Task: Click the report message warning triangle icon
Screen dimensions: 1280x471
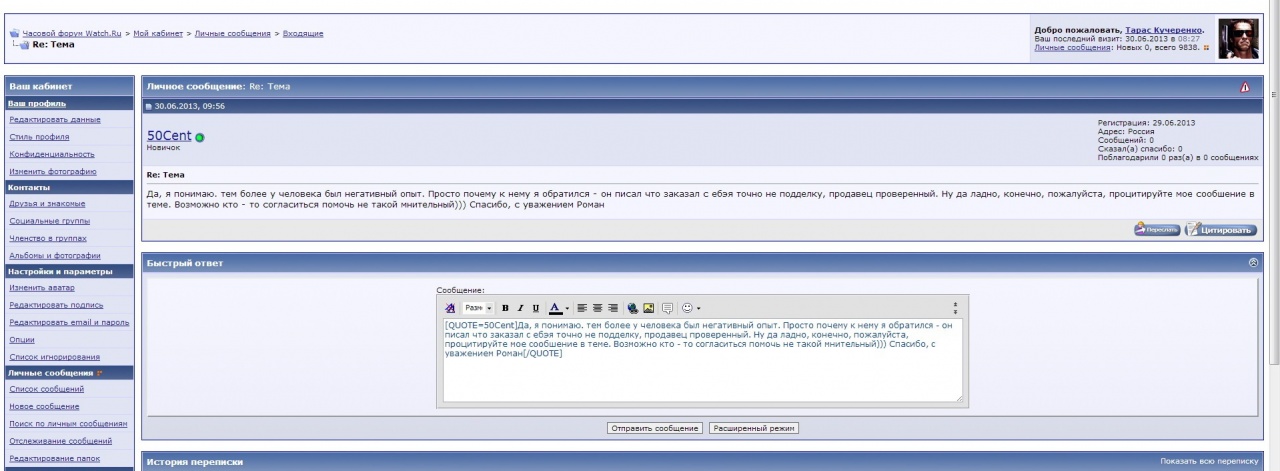Action: tap(1244, 88)
